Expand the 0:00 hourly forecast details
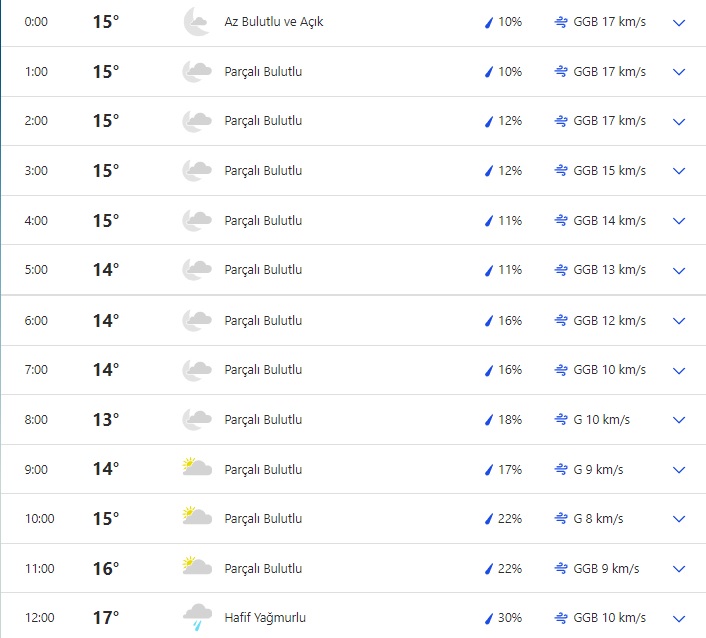This screenshot has width=706, height=638. (x=680, y=22)
